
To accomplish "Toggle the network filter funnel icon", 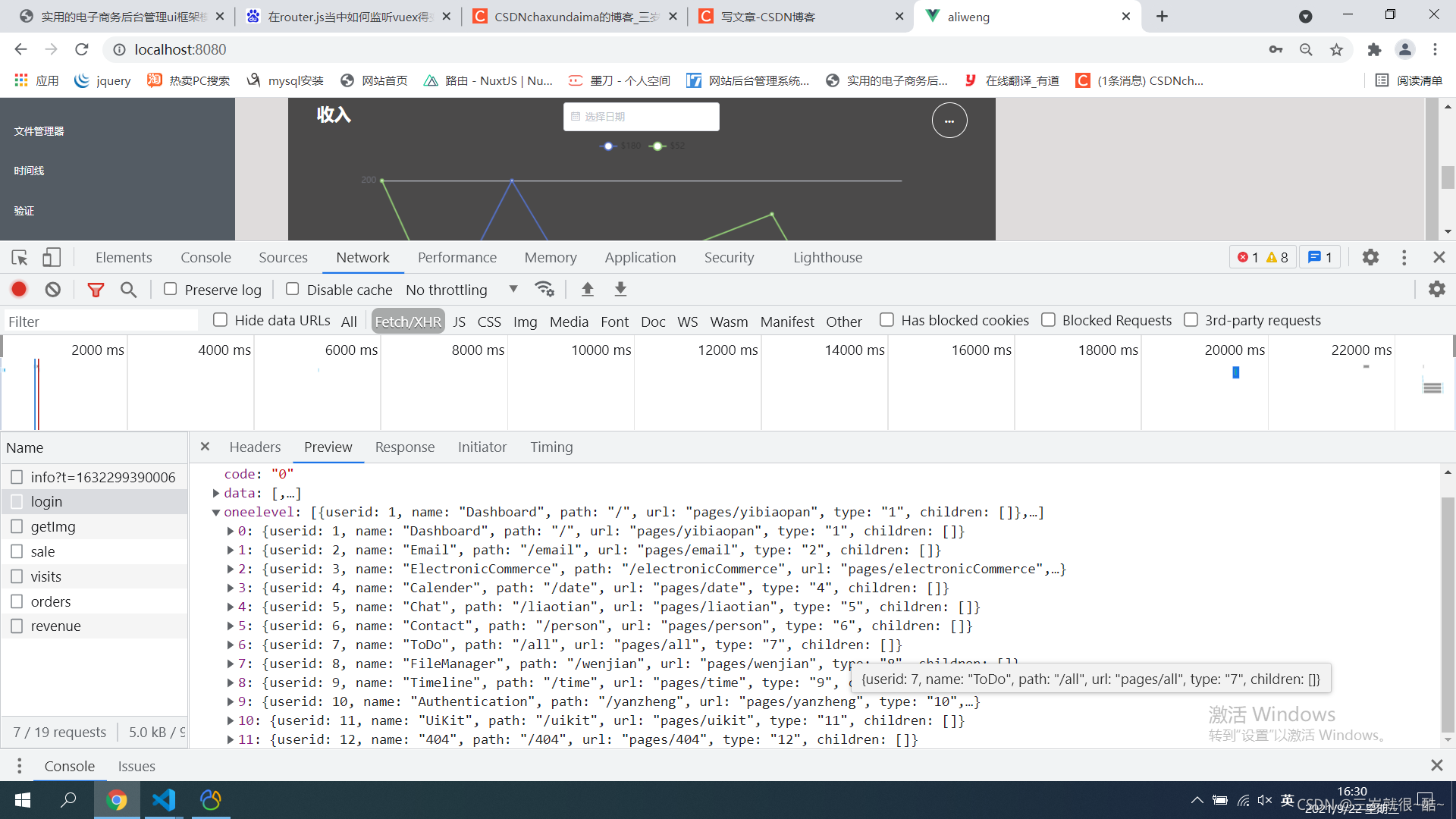I will (96, 290).
